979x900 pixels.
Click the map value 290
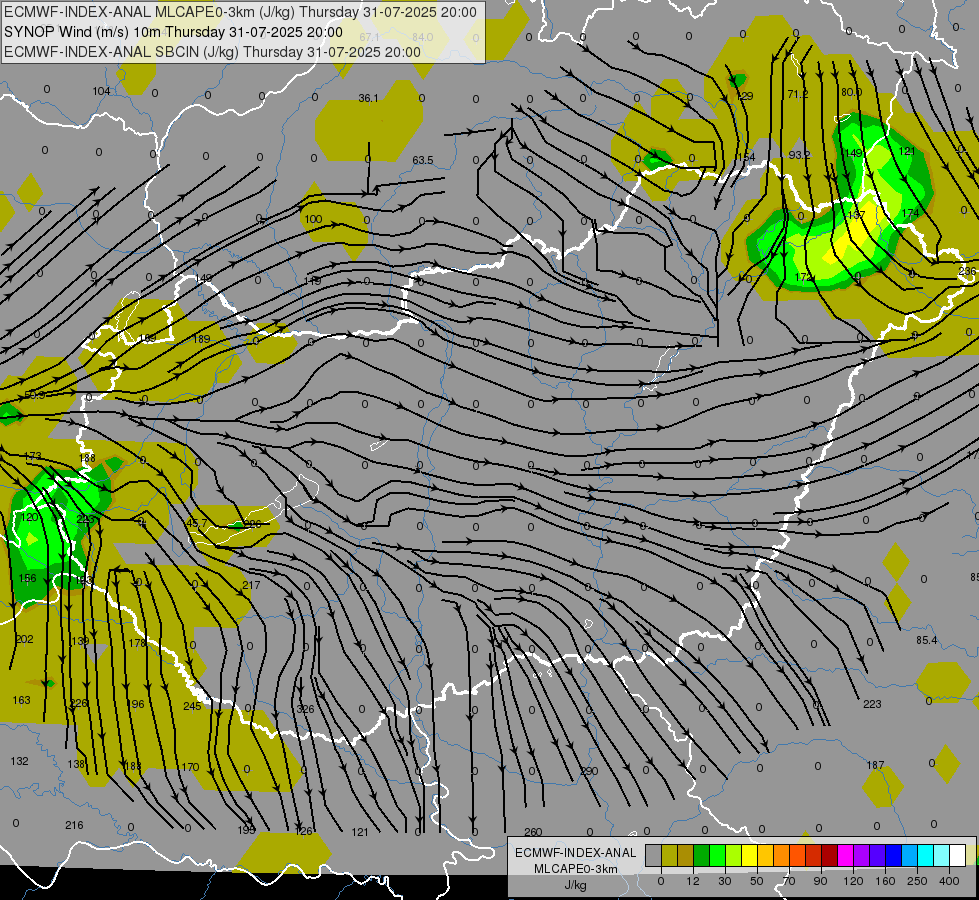(589, 772)
